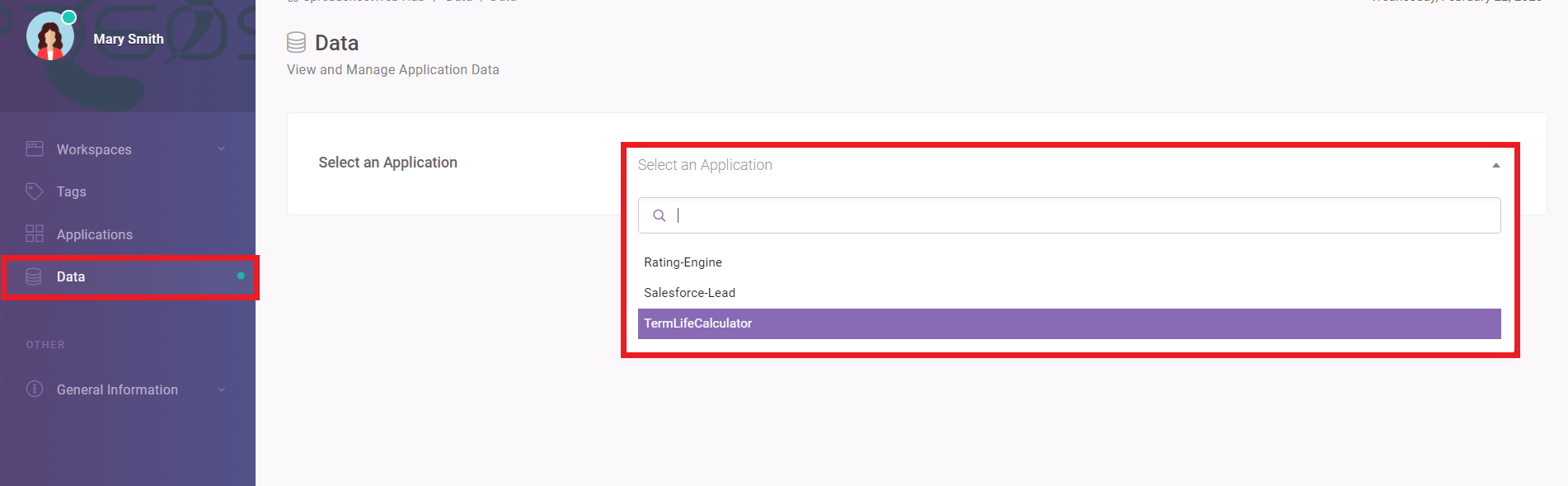
Task: Select TermLifeCalculator from the list
Action: (x=697, y=323)
